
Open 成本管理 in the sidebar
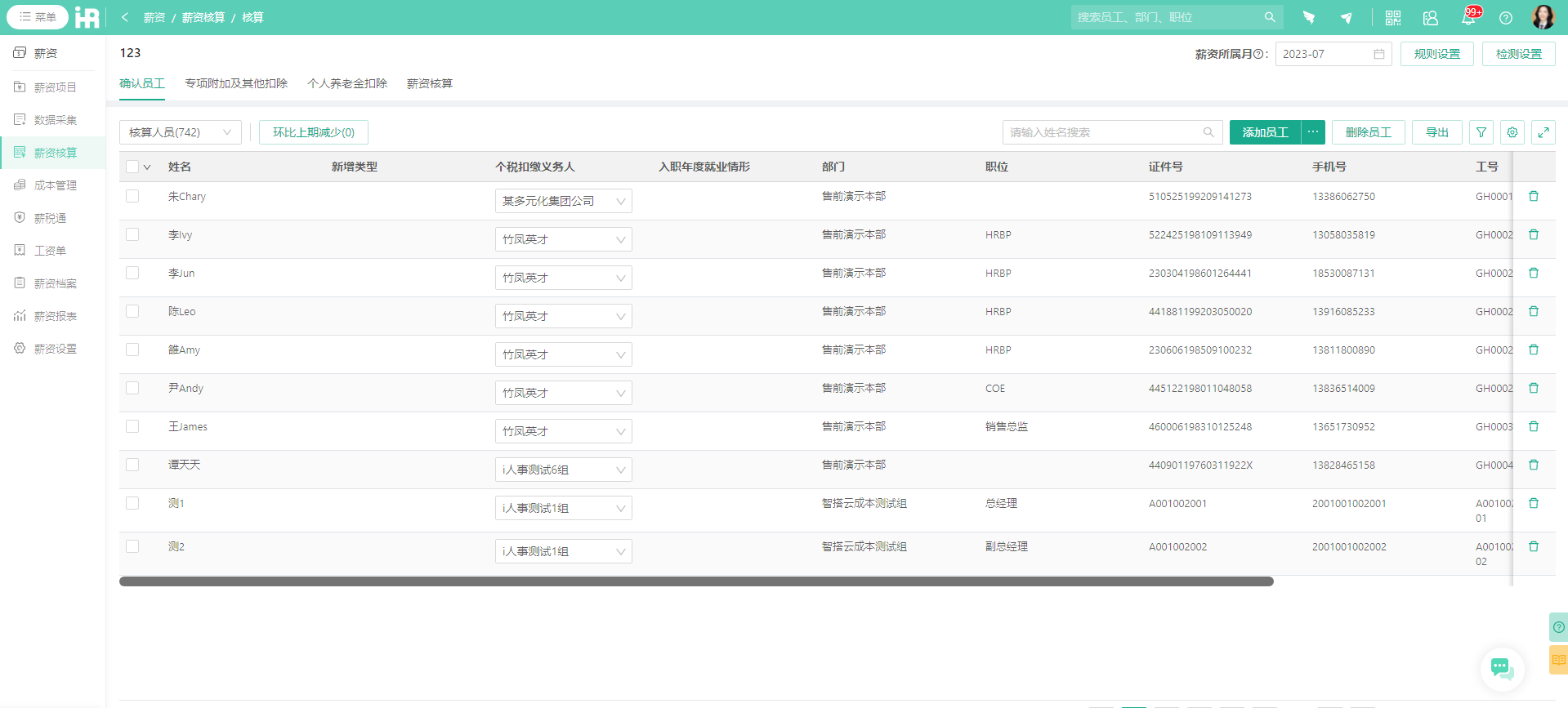(55, 185)
